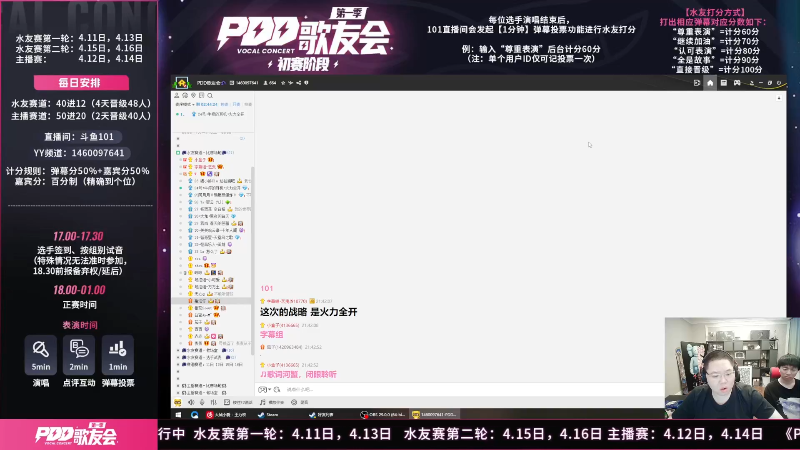Open the red app icon taskbar item

pos(227,415)
